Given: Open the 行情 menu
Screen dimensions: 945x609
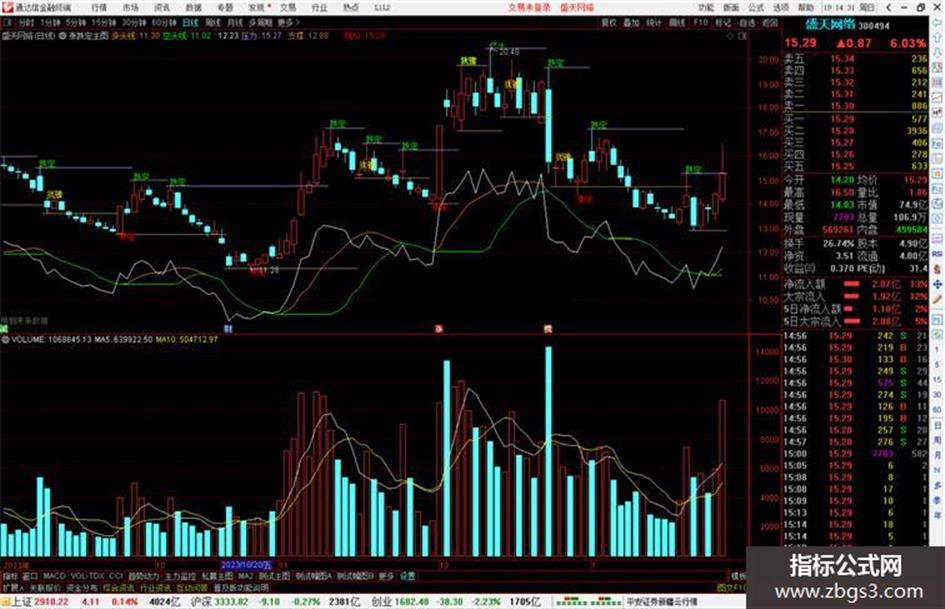Looking at the screenshot, I should 99,8.
